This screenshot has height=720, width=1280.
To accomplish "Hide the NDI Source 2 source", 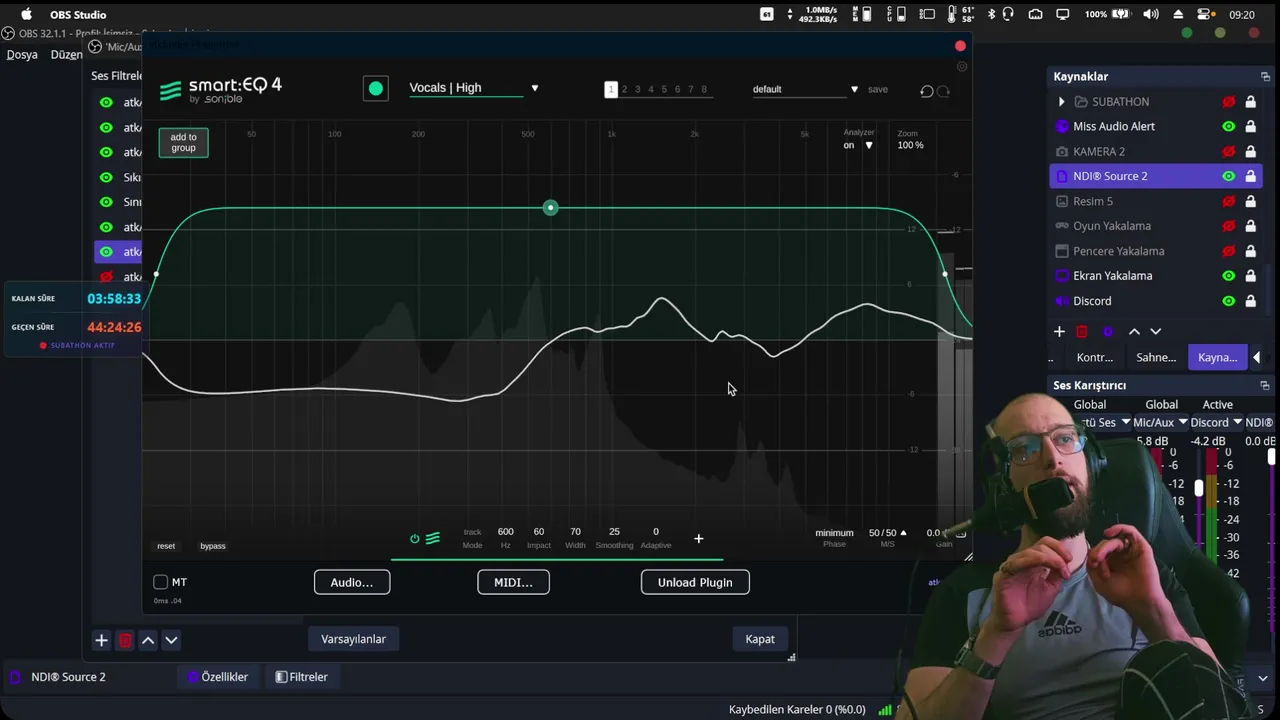I will [1228, 176].
